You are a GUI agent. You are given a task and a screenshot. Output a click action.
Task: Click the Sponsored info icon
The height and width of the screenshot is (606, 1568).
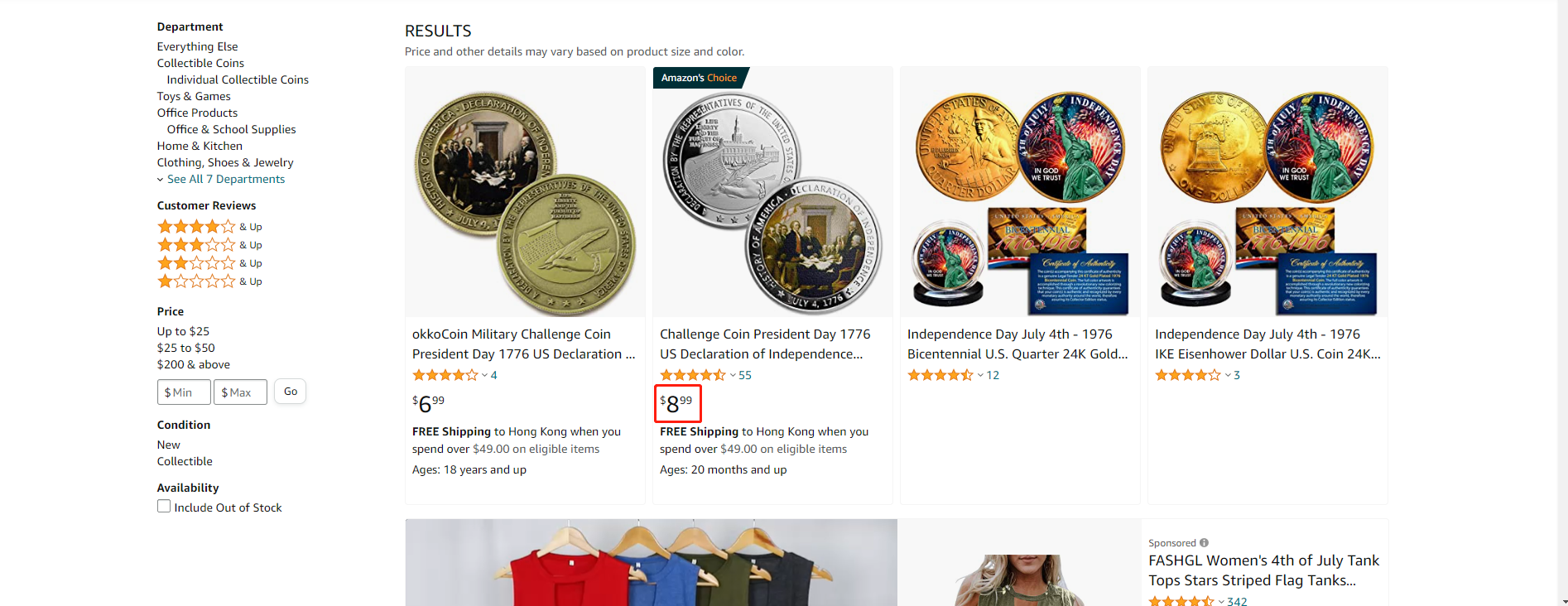pos(1204,543)
